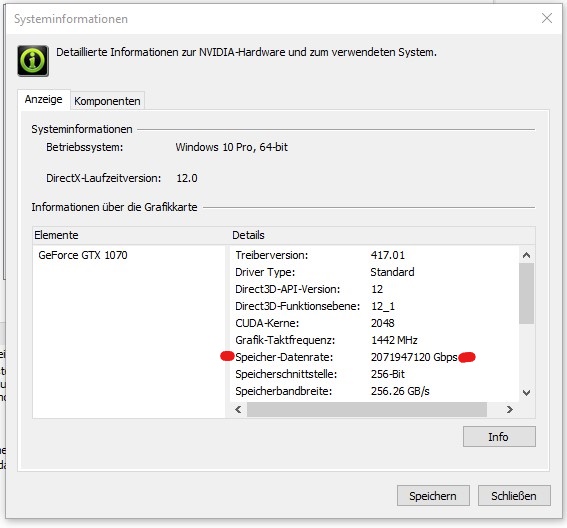Click the green NVIDIA info icon

point(33,61)
